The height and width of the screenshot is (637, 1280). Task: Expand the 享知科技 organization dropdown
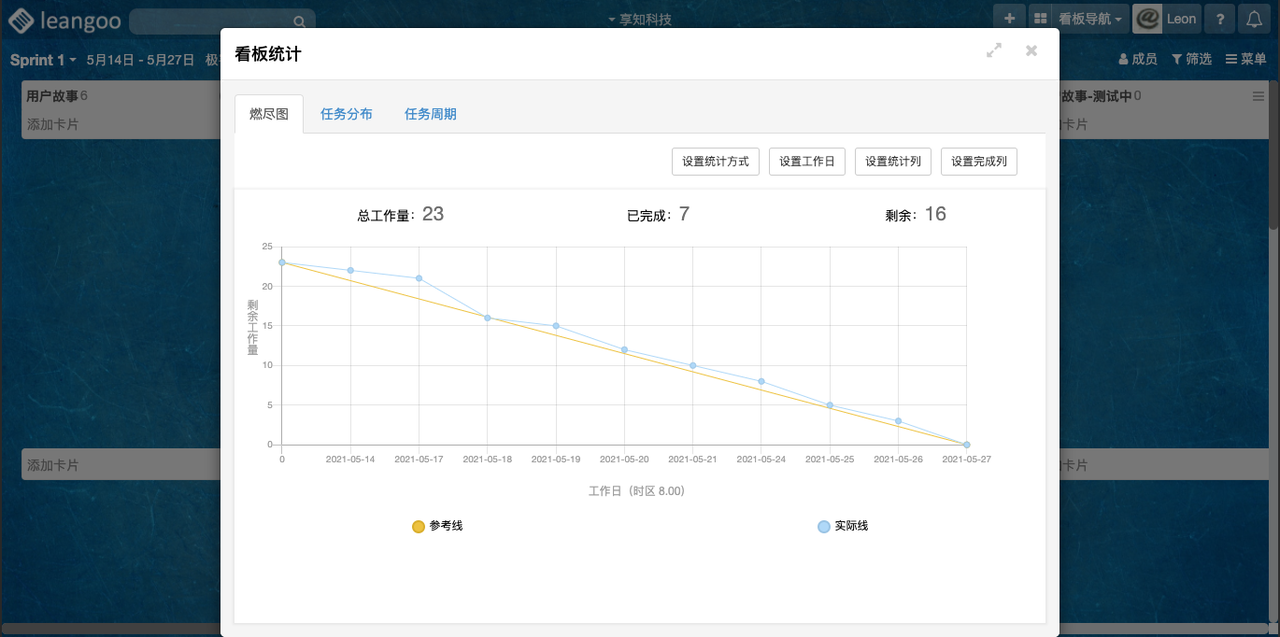pyautogui.click(x=640, y=20)
